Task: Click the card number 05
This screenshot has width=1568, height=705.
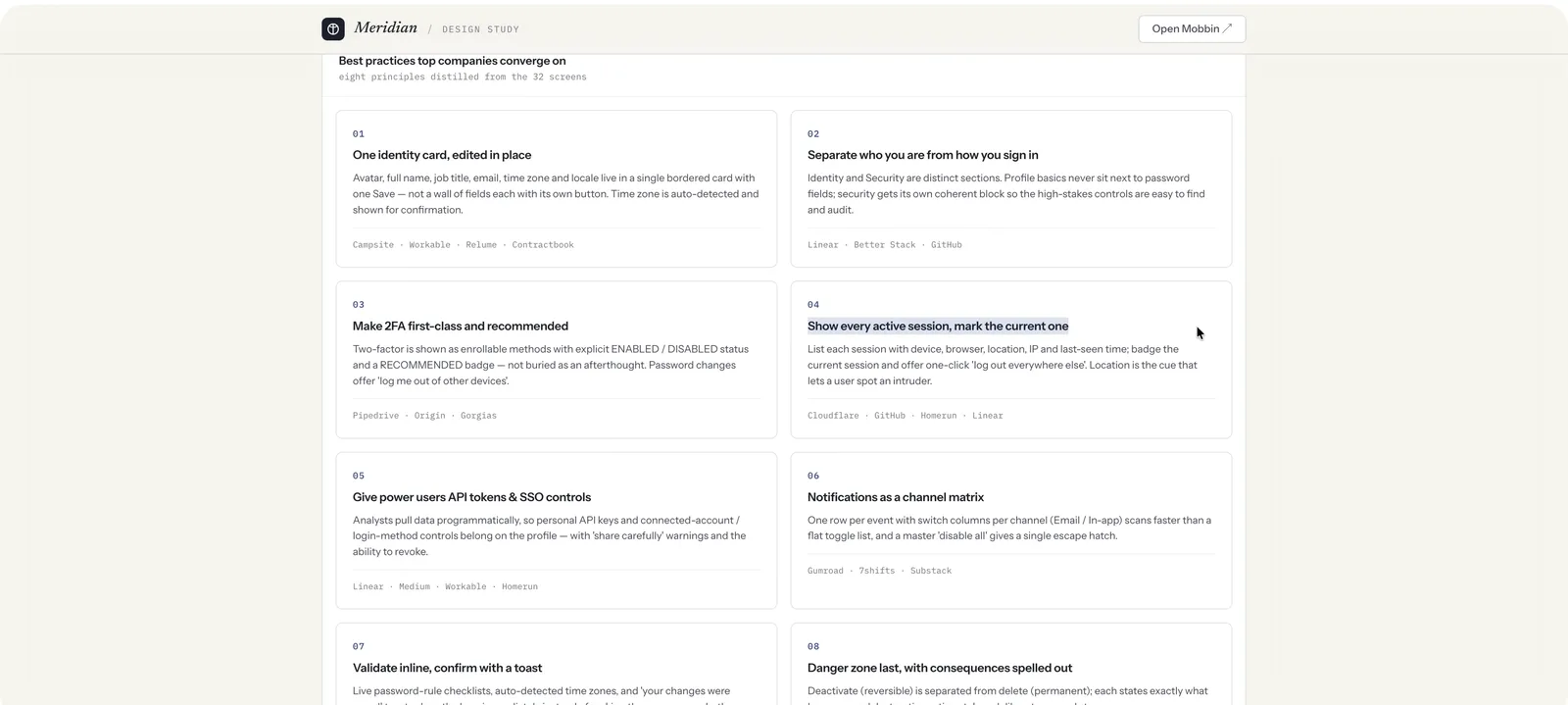Action: tap(359, 476)
